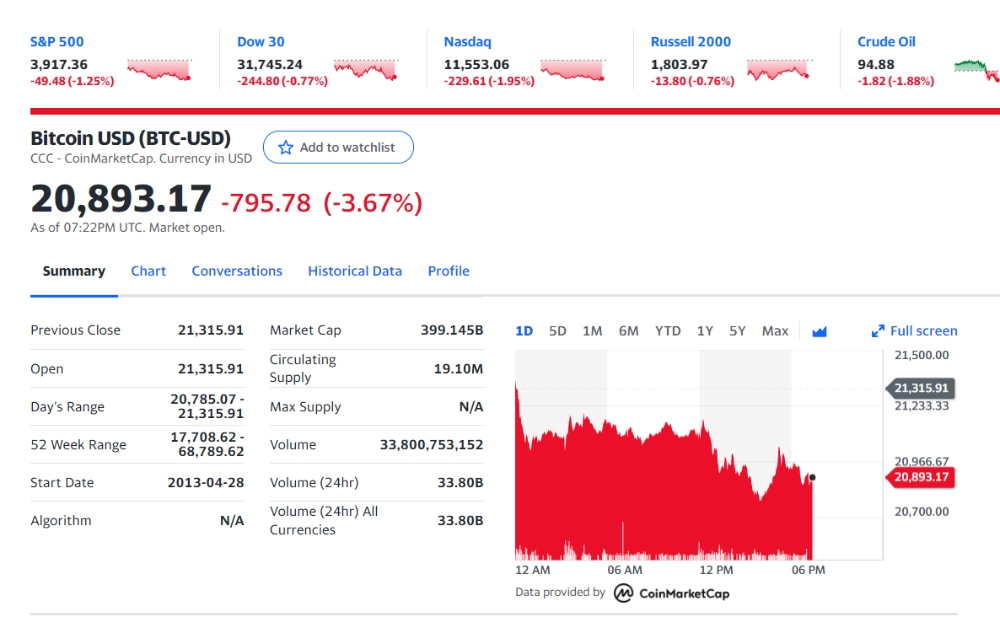The image size is (1000, 628).
Task: Select the YTD chart range
Action: [x=668, y=331]
